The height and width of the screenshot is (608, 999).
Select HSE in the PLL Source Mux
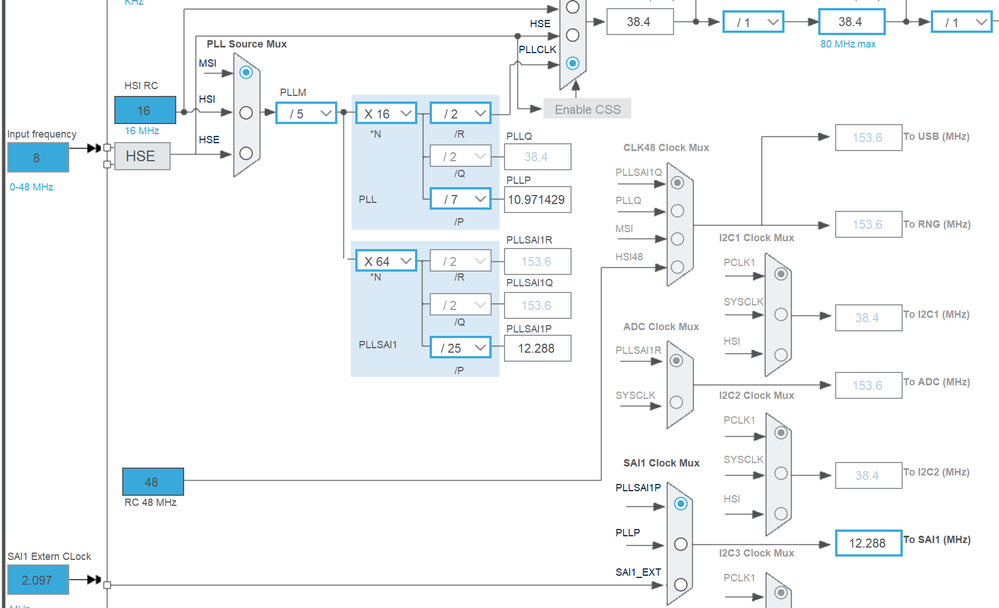pos(246,154)
